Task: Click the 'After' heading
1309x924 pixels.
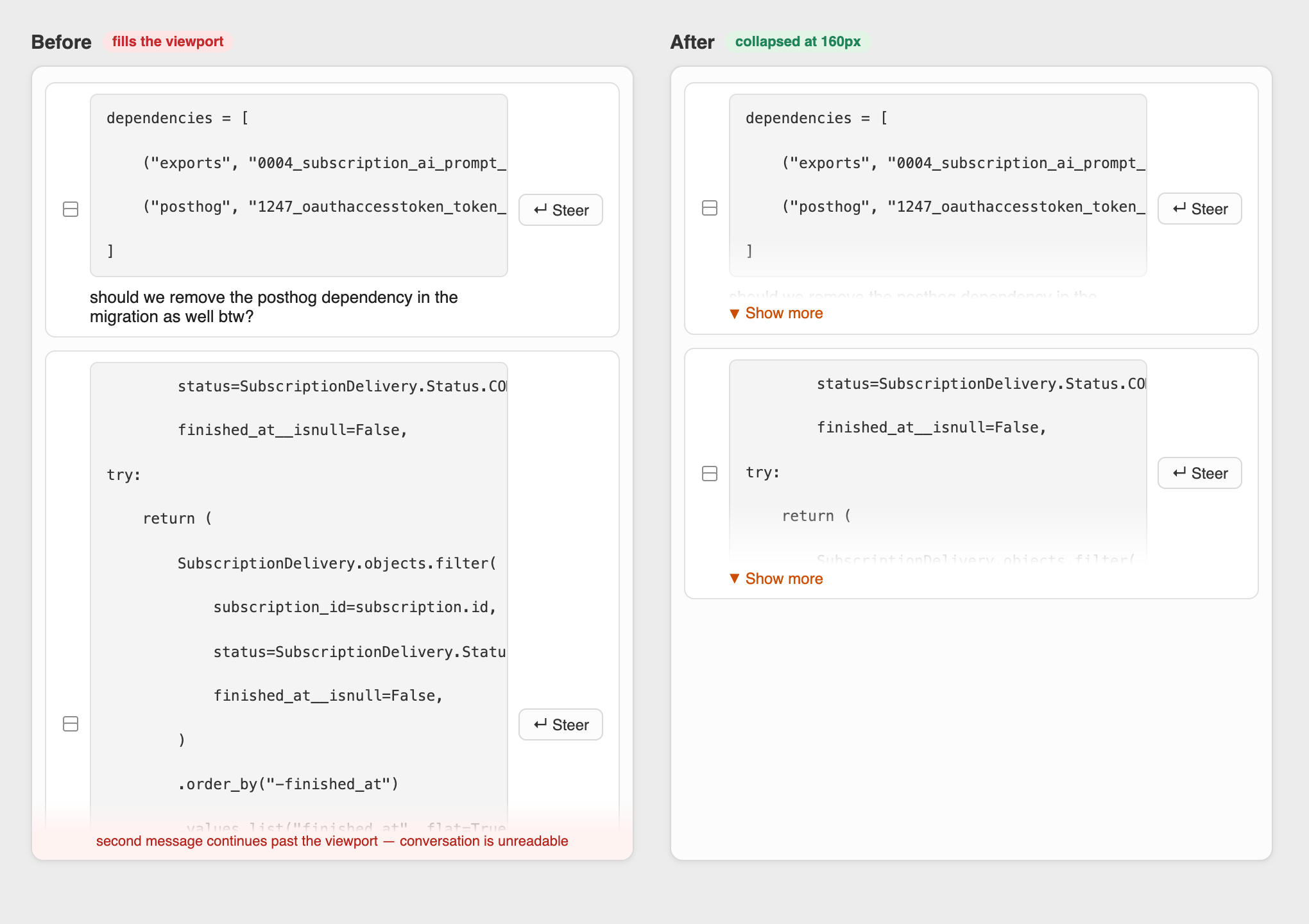Action: 692,42
